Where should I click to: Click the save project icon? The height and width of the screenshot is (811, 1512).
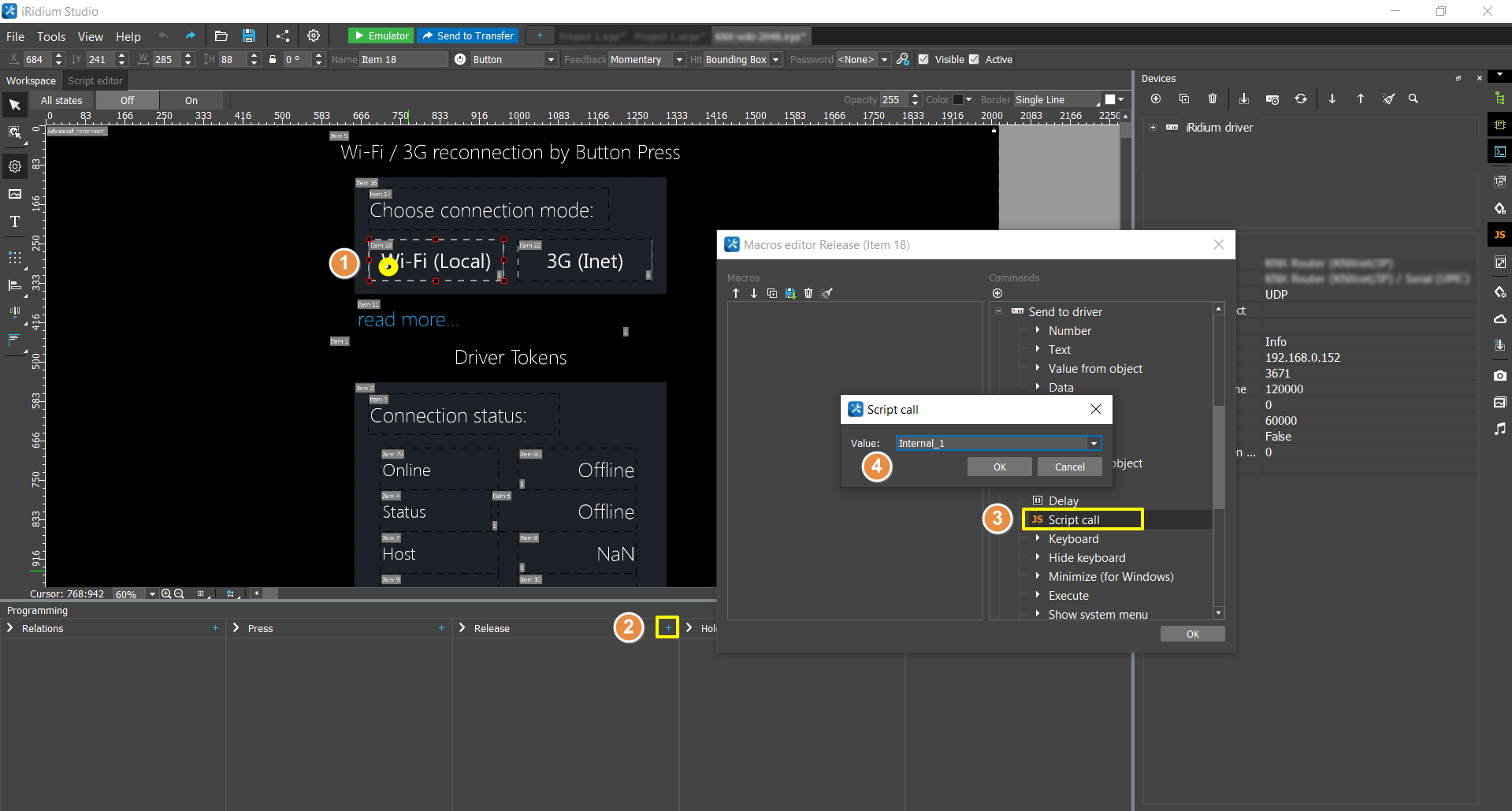pyautogui.click(x=249, y=36)
